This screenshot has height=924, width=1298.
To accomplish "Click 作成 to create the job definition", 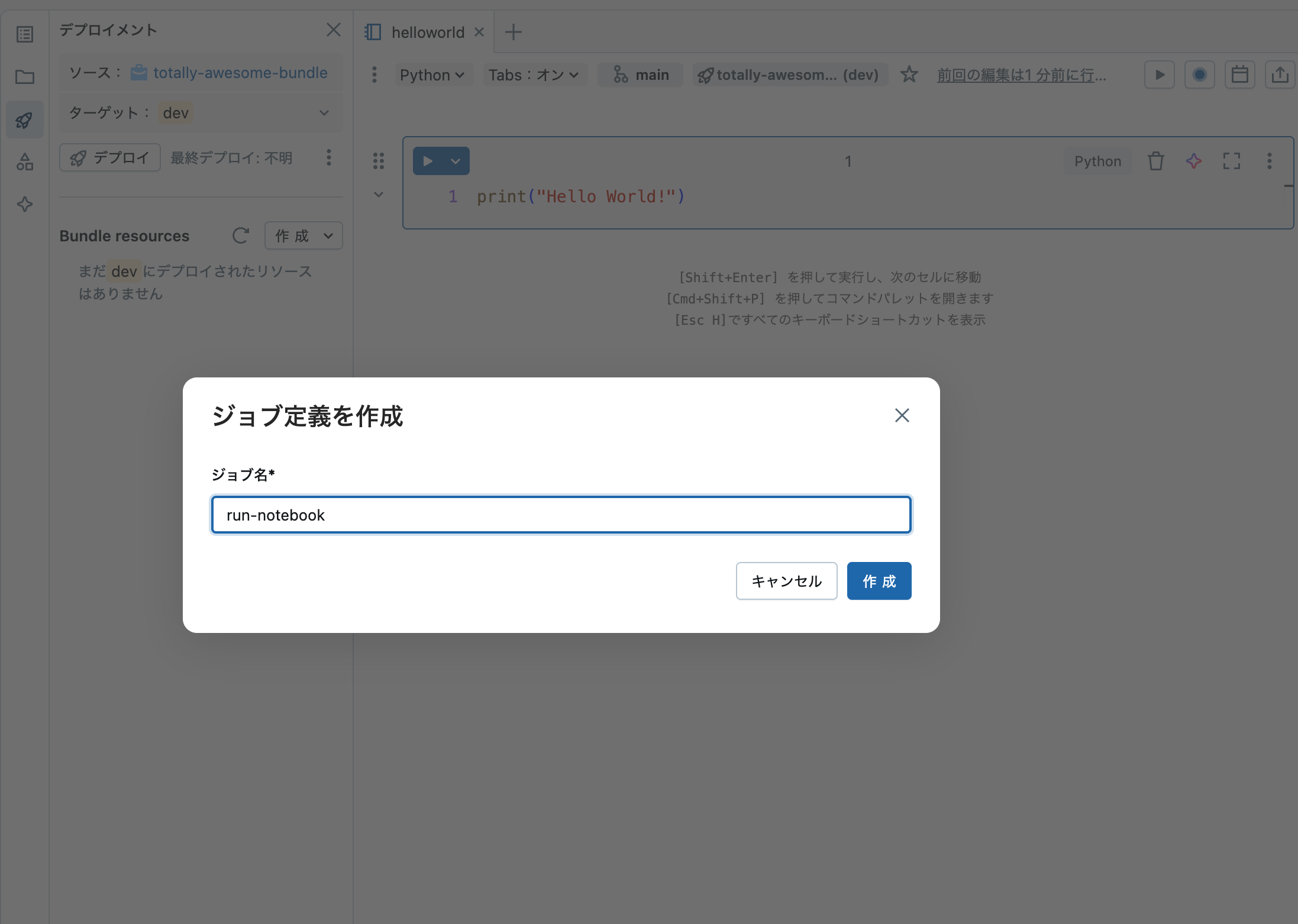I will (x=879, y=581).
